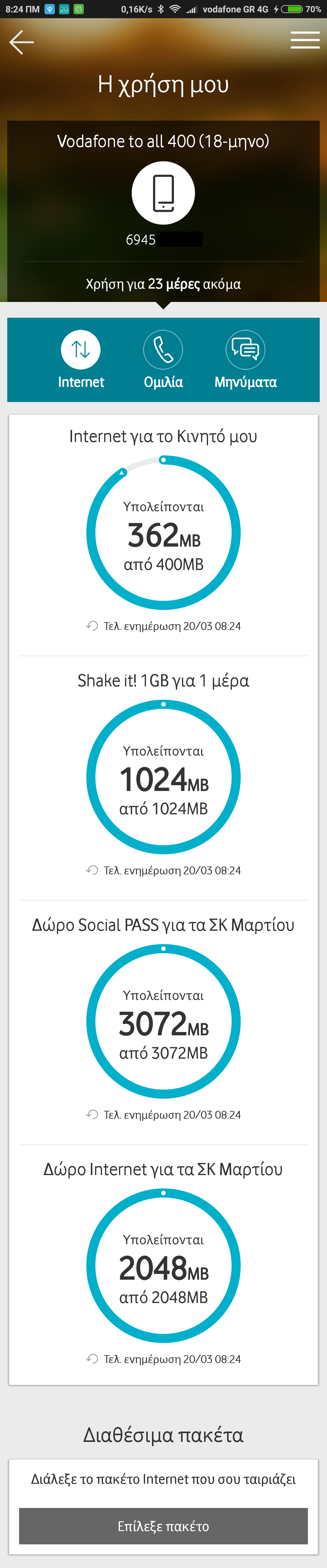Tap the Διαθέσιμα πακέτα heading
327x1568 pixels.
163,1435
